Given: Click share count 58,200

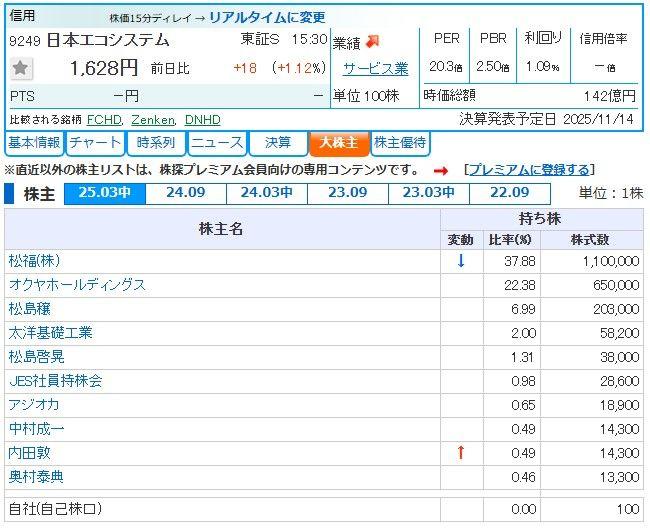Looking at the screenshot, I should coord(619,333).
